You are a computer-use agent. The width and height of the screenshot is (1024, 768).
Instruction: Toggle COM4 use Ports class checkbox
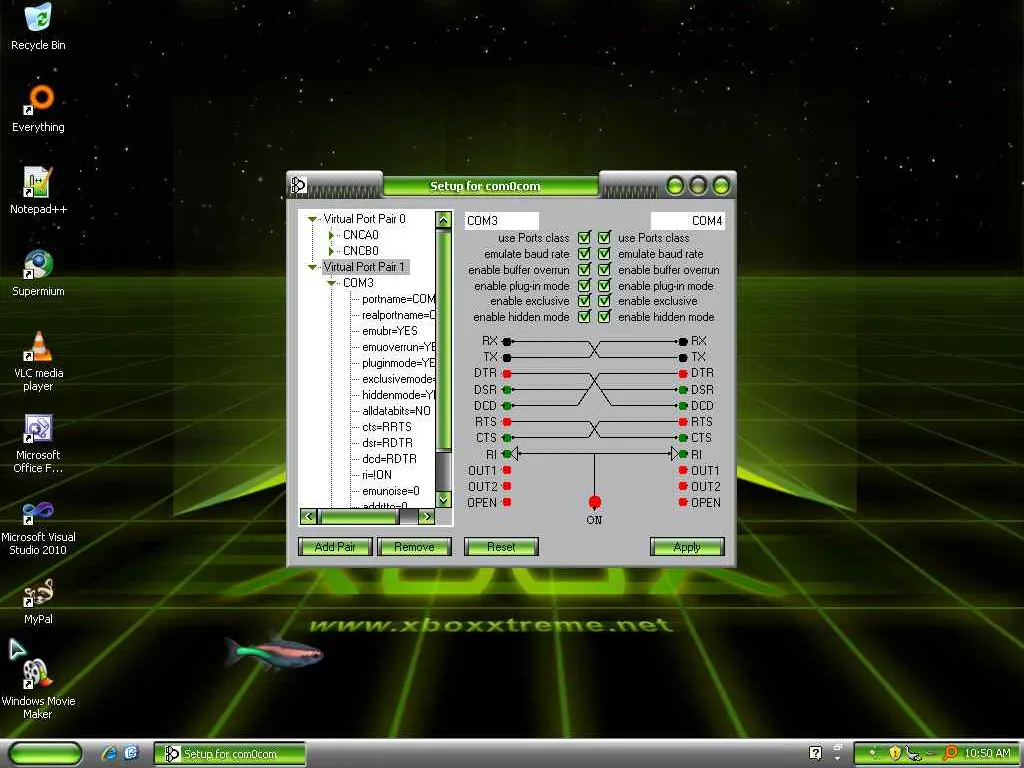click(604, 238)
